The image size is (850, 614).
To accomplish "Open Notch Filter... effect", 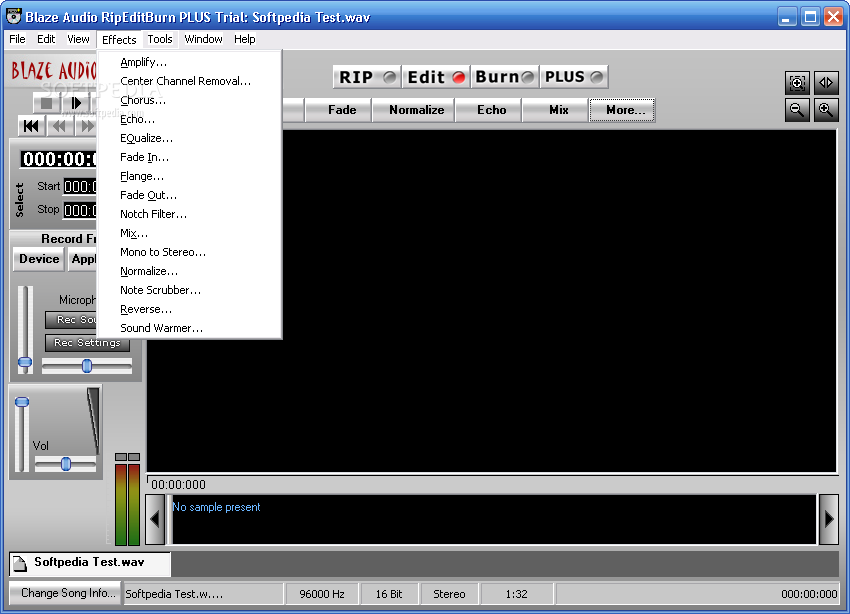I will point(190,214).
